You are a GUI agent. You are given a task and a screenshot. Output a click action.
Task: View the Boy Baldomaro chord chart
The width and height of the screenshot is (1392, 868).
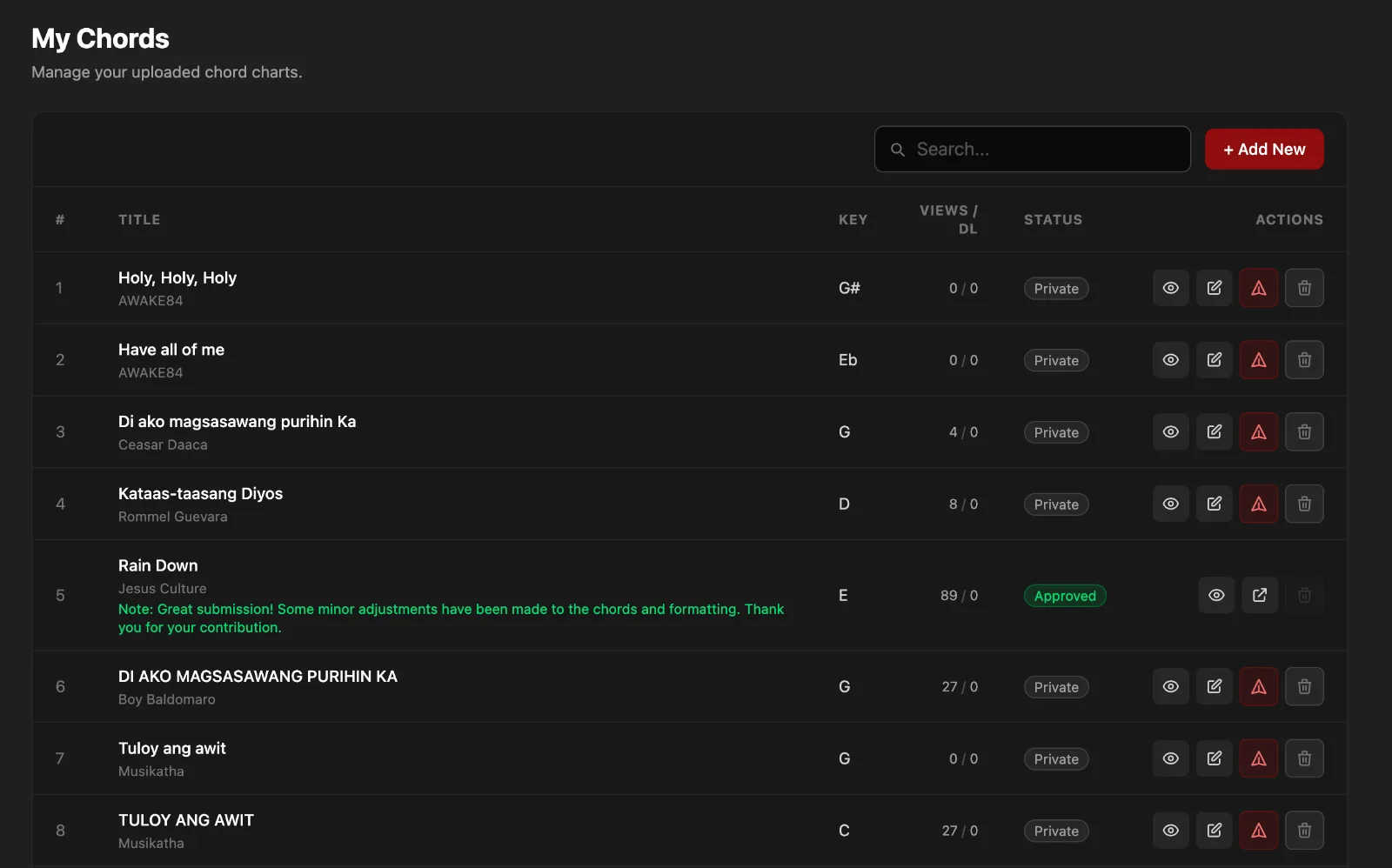(x=1171, y=687)
